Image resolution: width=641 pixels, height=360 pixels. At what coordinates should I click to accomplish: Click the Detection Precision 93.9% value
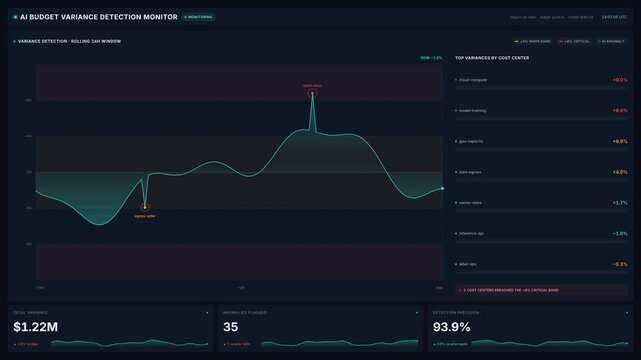(451, 327)
